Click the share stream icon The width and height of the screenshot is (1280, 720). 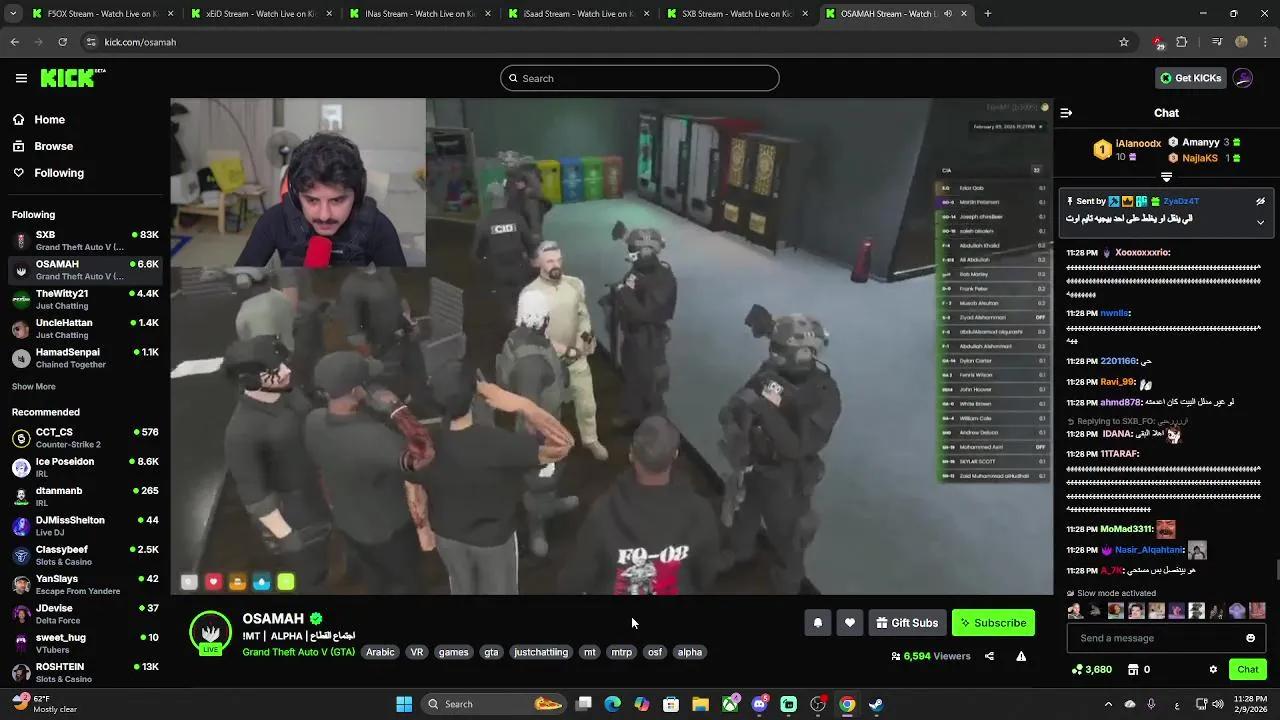coord(989,656)
